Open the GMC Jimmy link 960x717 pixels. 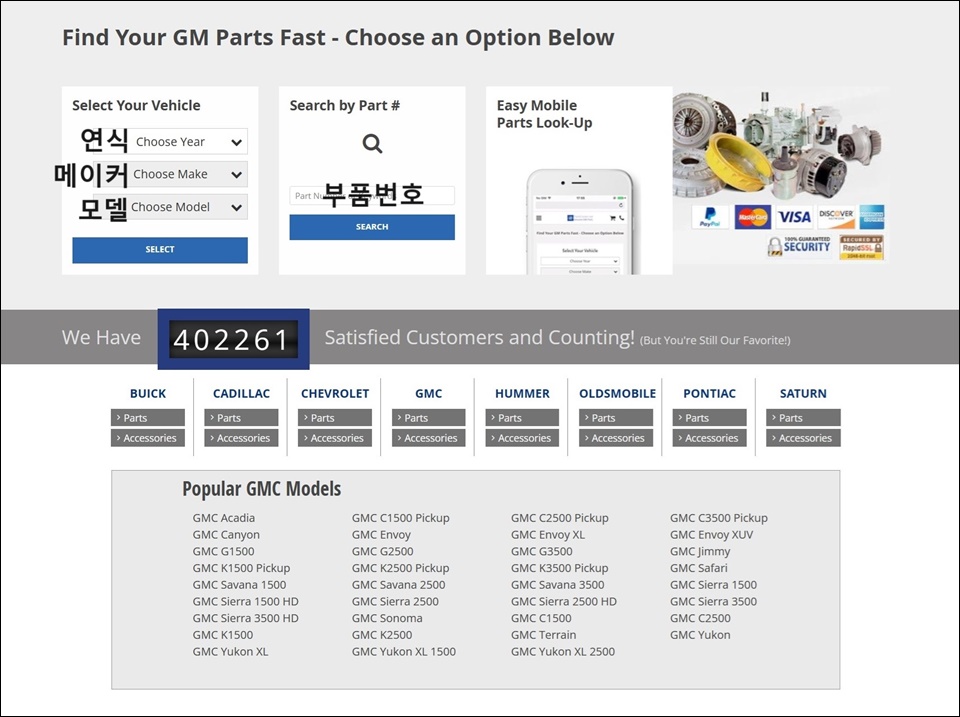click(700, 551)
